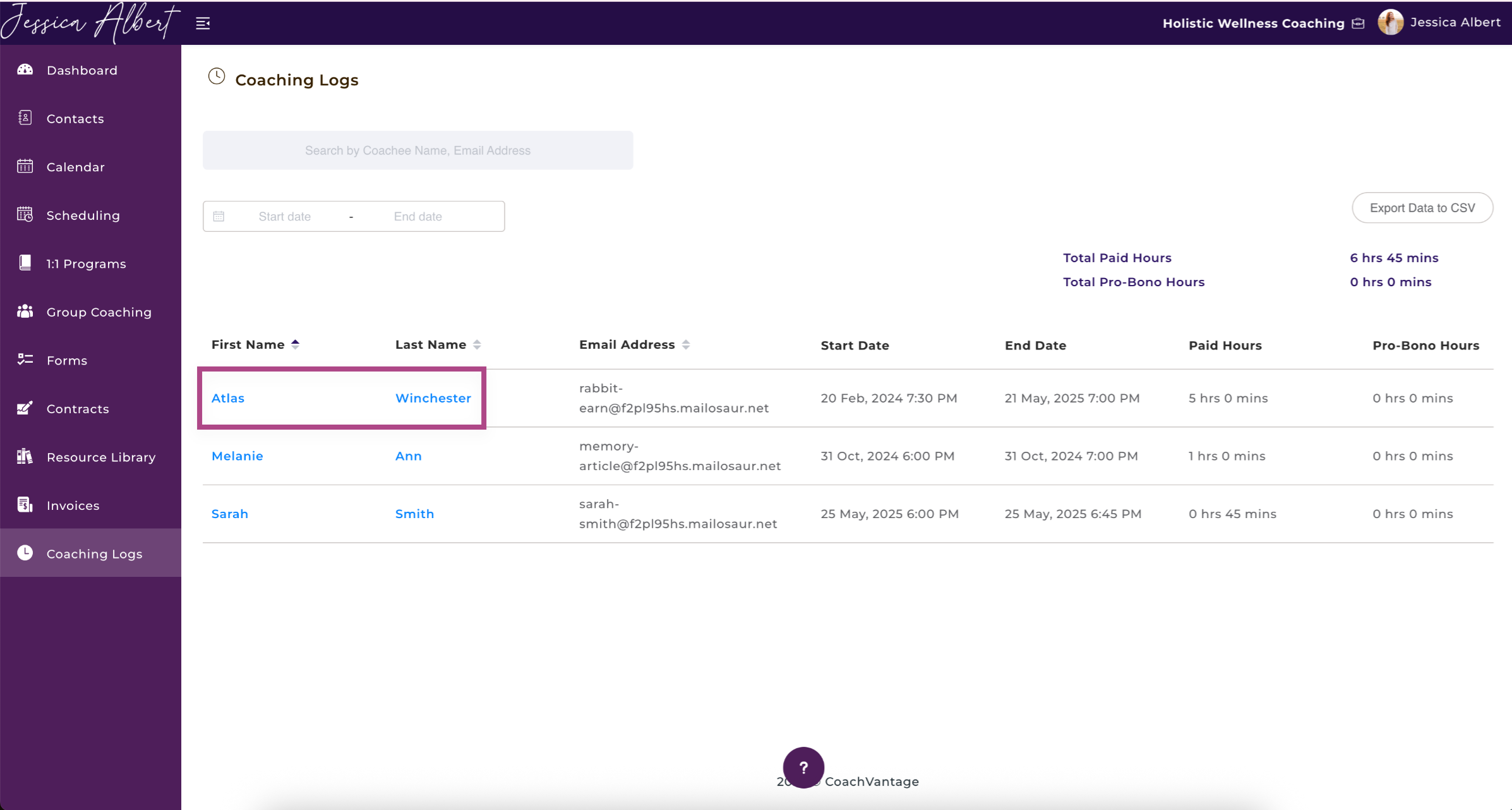Click the purple help question mark button

click(803, 768)
